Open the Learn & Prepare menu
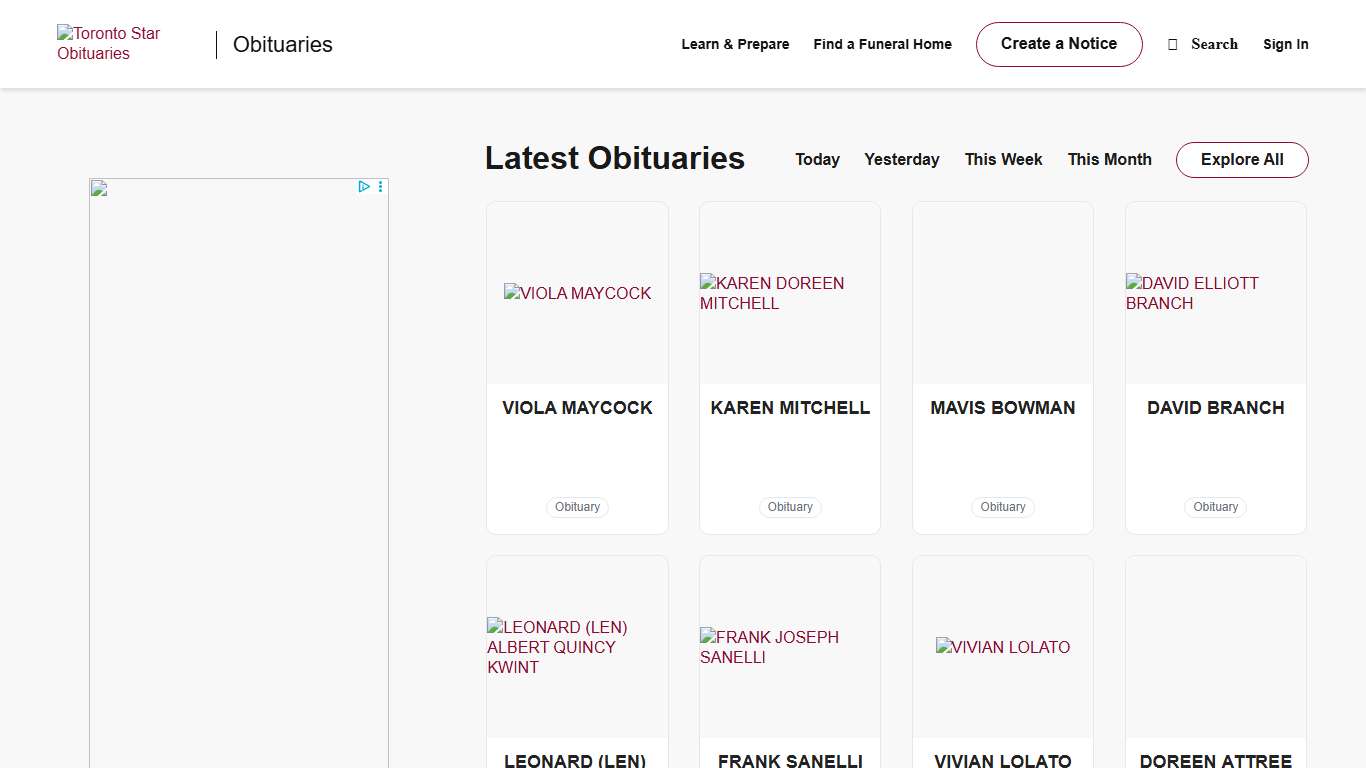 click(735, 44)
